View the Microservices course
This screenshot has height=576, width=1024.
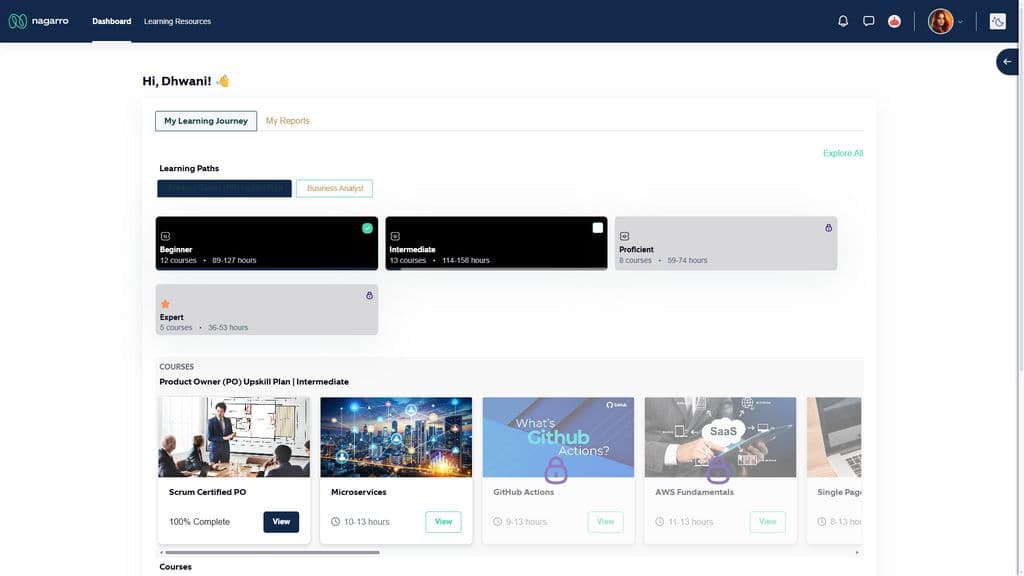click(x=443, y=522)
